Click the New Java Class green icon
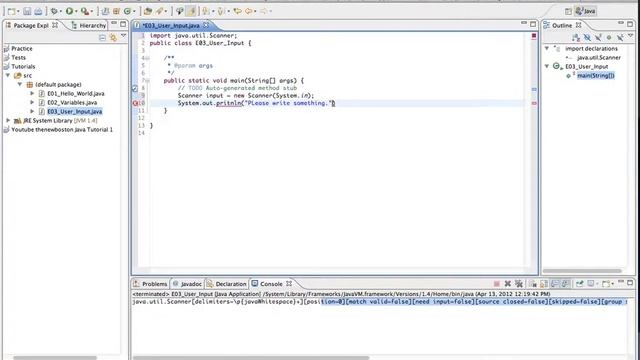The width and height of the screenshot is (640, 360). coord(127,11)
